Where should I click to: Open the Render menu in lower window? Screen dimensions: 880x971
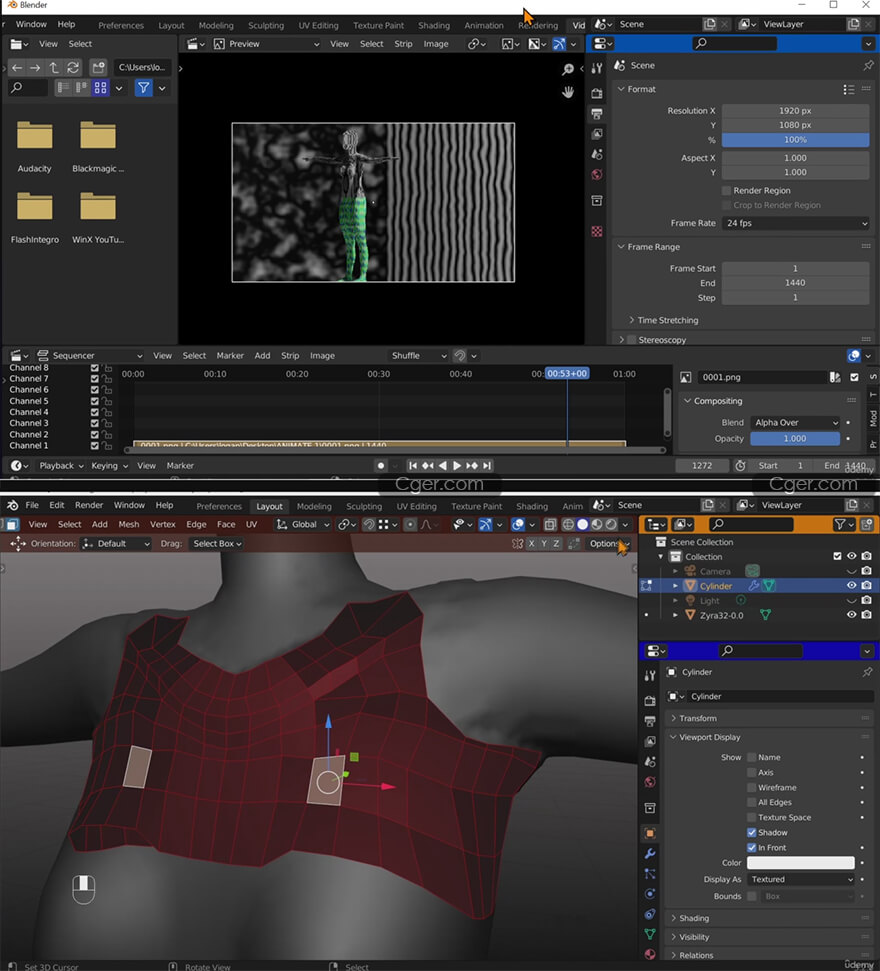89,505
